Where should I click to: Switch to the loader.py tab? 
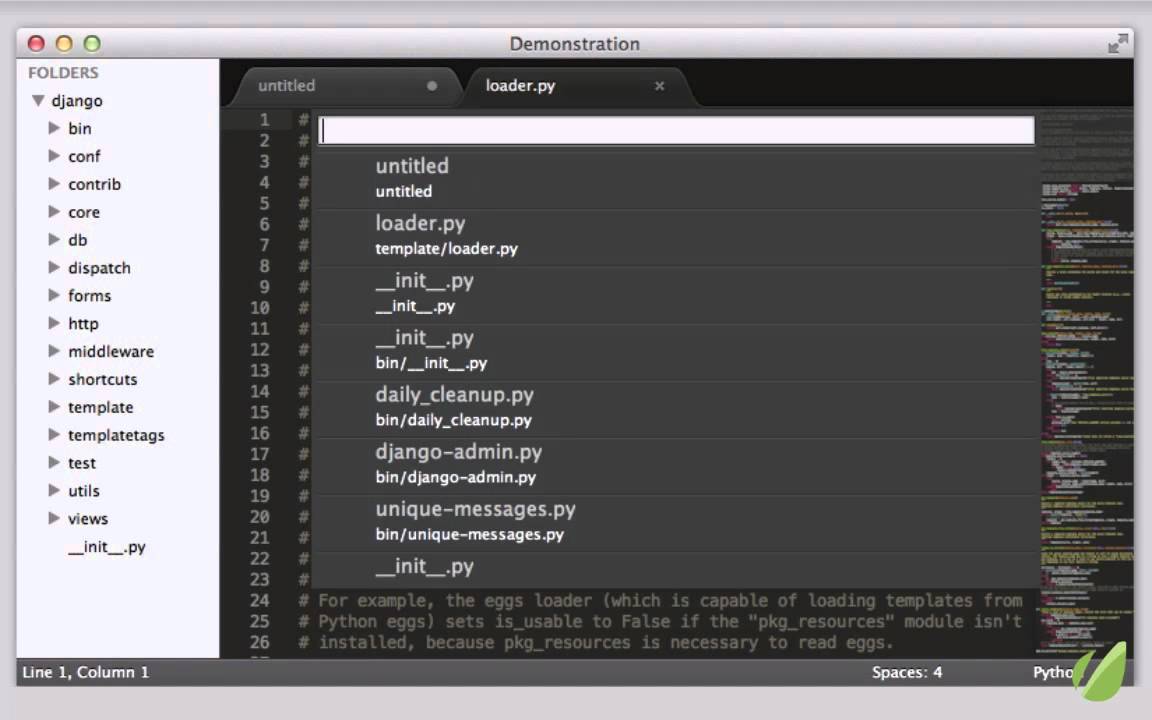[x=520, y=86]
